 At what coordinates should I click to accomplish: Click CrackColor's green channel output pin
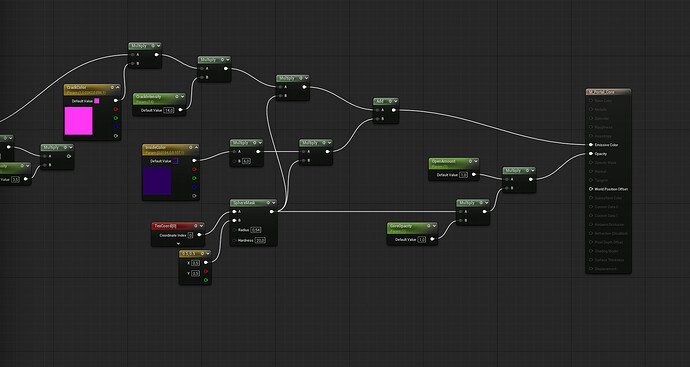coord(116,118)
